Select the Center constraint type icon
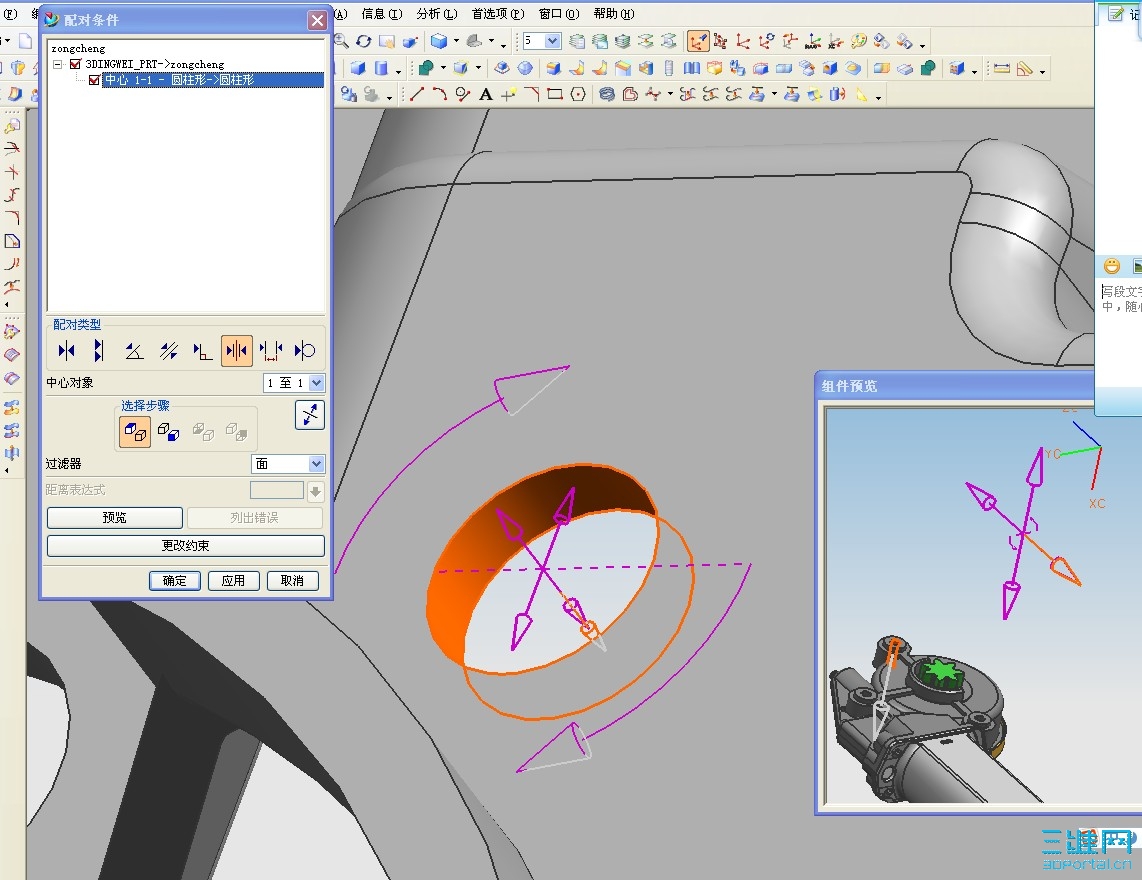 [x=237, y=351]
